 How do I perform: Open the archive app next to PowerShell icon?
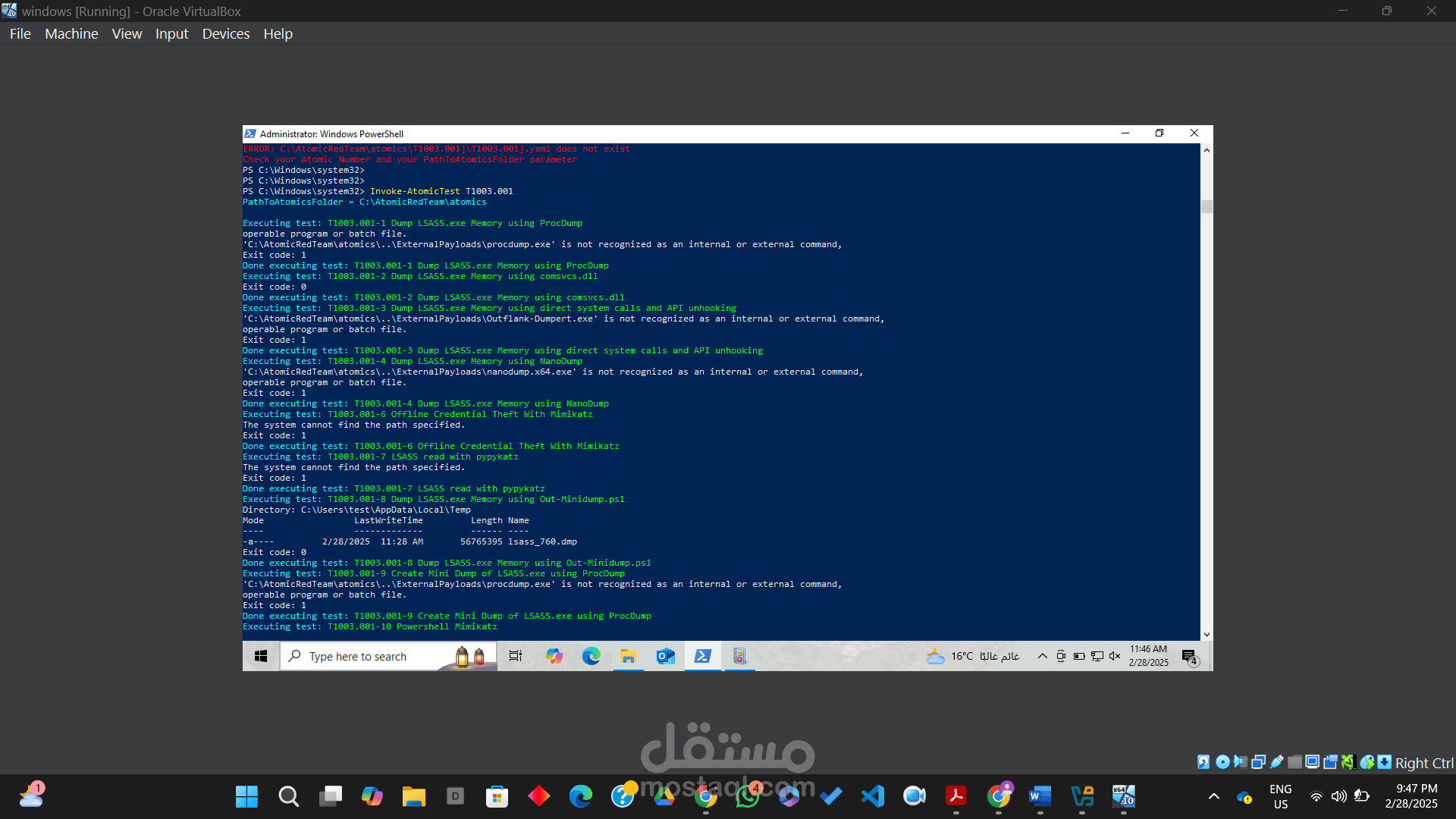point(740,656)
